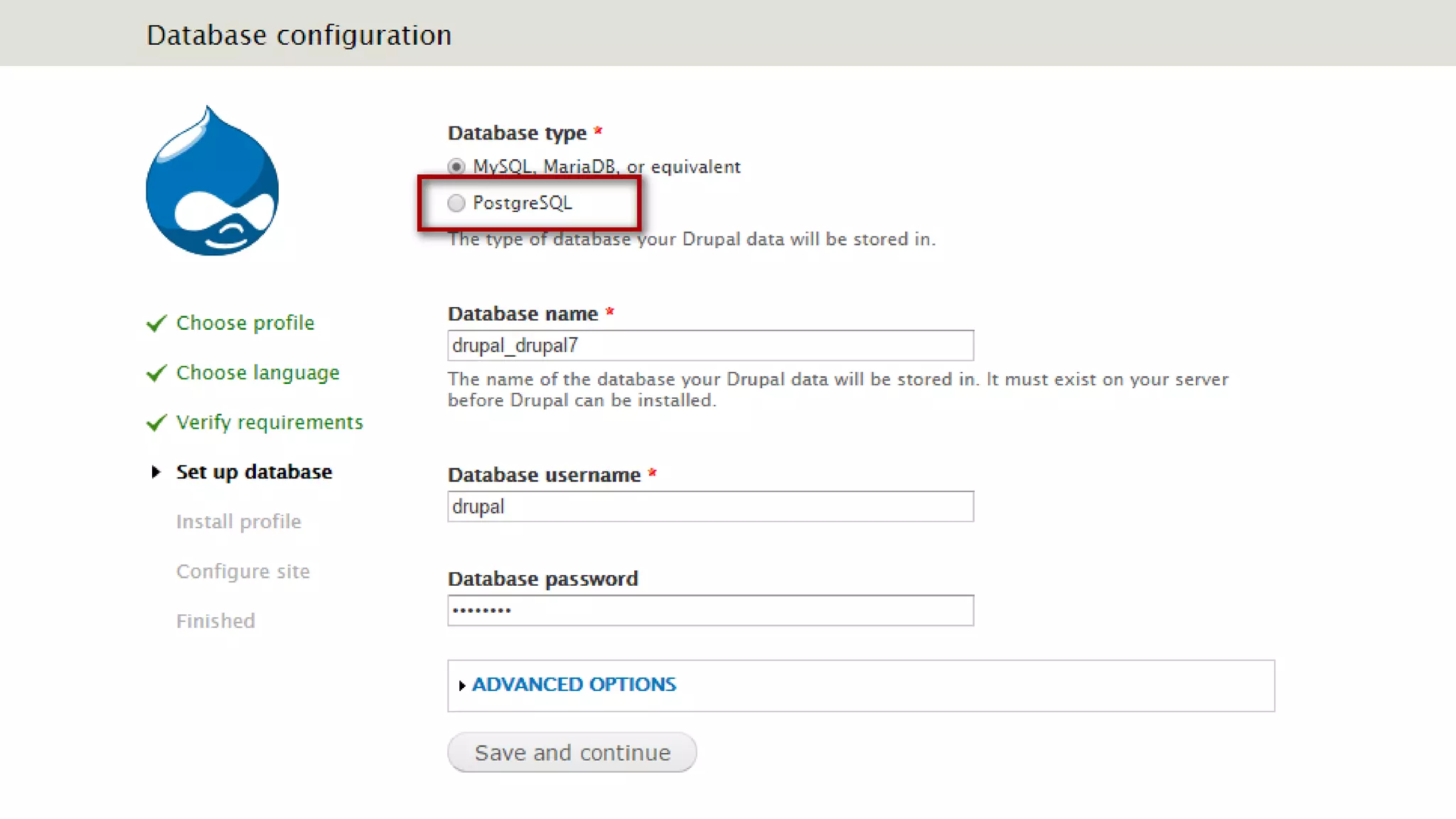Click the checkmark beside Verify requirements

coord(156,423)
